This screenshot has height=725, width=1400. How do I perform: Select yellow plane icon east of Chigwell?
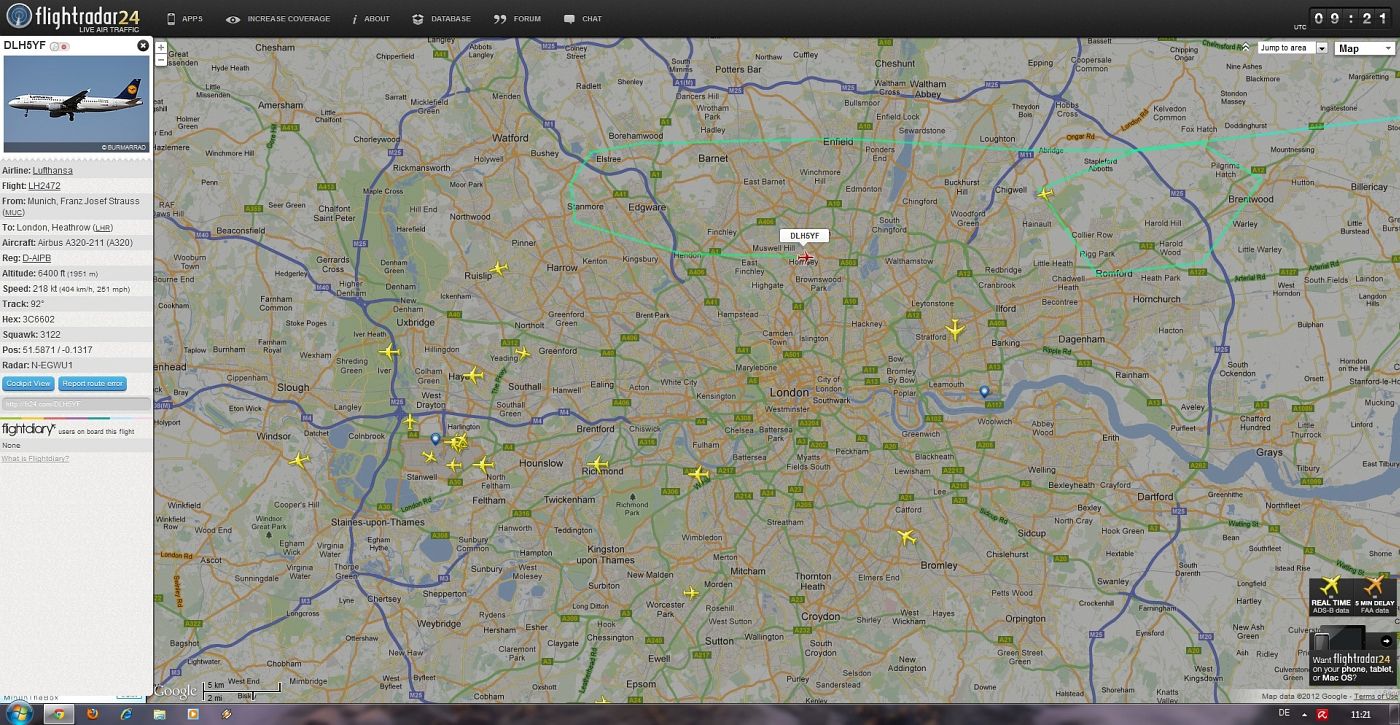(1045, 193)
